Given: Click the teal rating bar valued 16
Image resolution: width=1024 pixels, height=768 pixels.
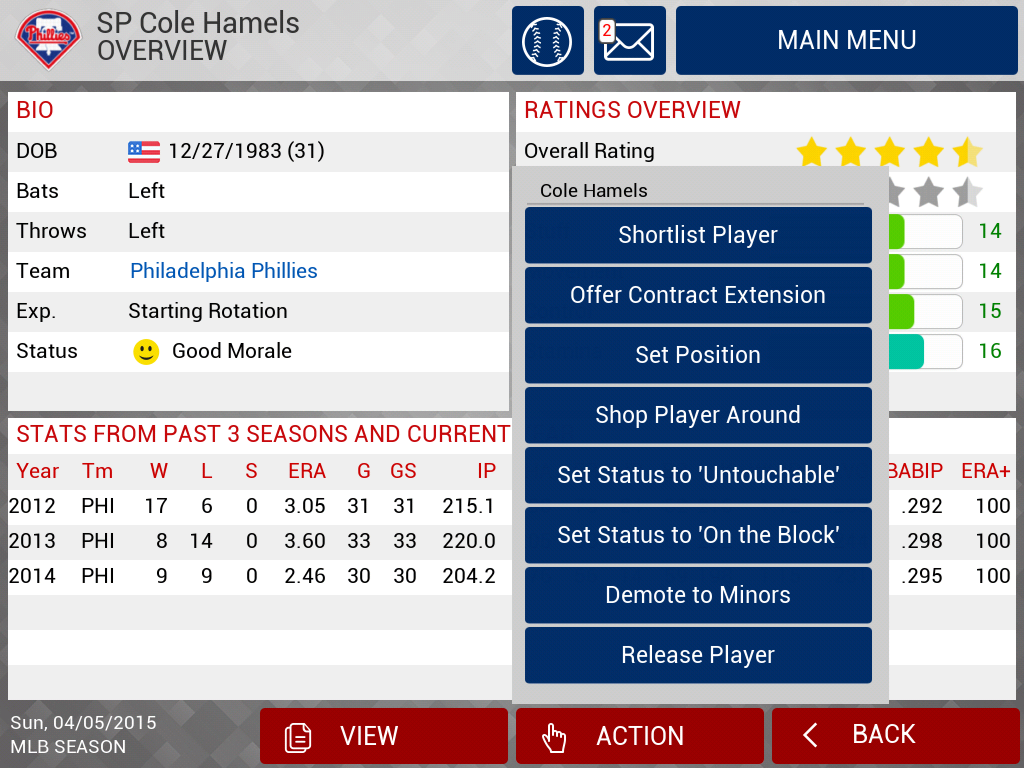Looking at the screenshot, I should pyautogui.click(x=925, y=352).
